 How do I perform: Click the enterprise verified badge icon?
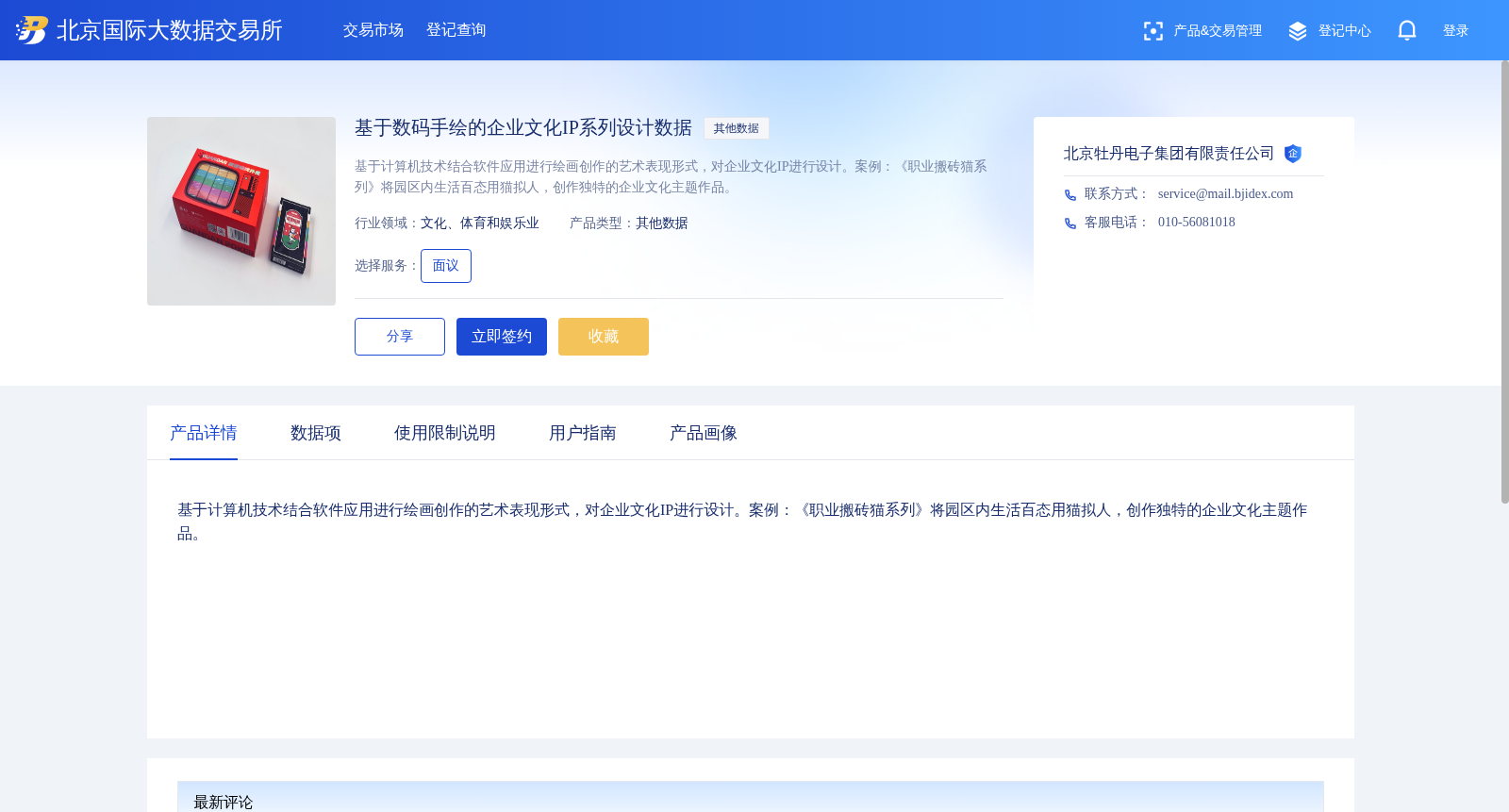(1293, 154)
